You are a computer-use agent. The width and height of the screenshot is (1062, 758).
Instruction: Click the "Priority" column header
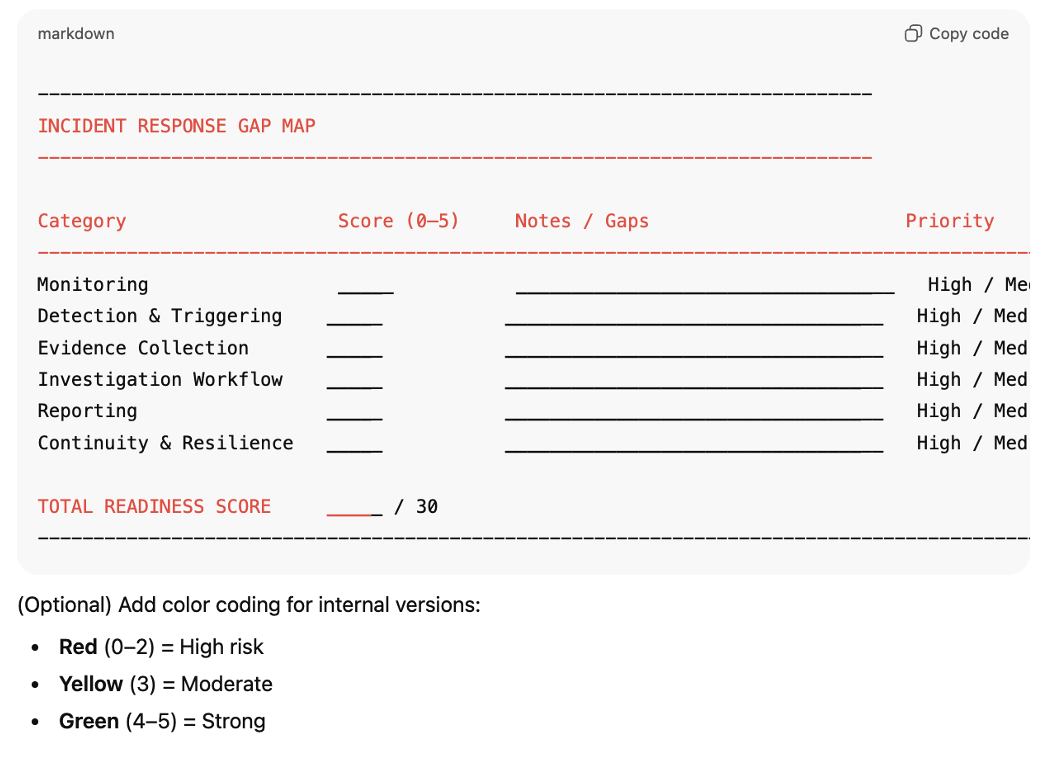click(949, 221)
